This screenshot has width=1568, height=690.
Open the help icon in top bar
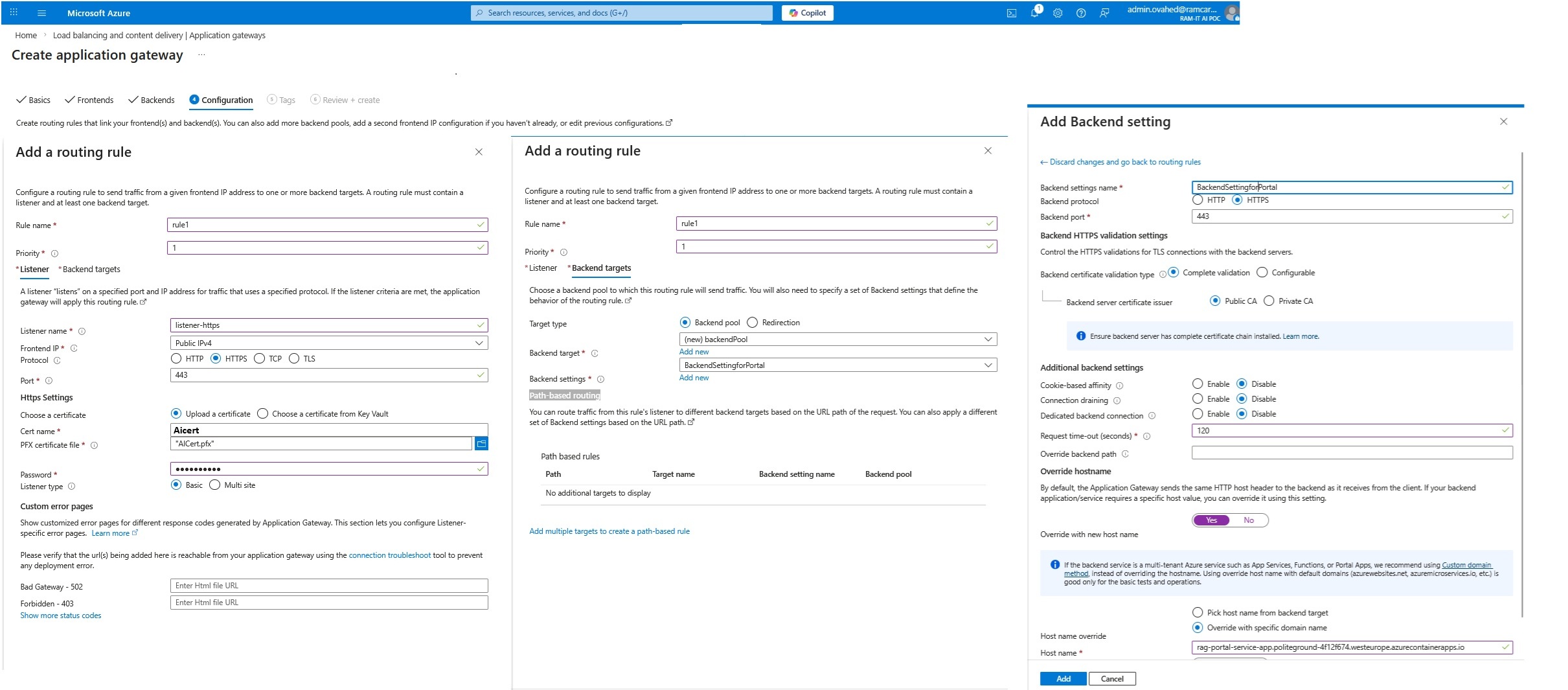point(1081,12)
